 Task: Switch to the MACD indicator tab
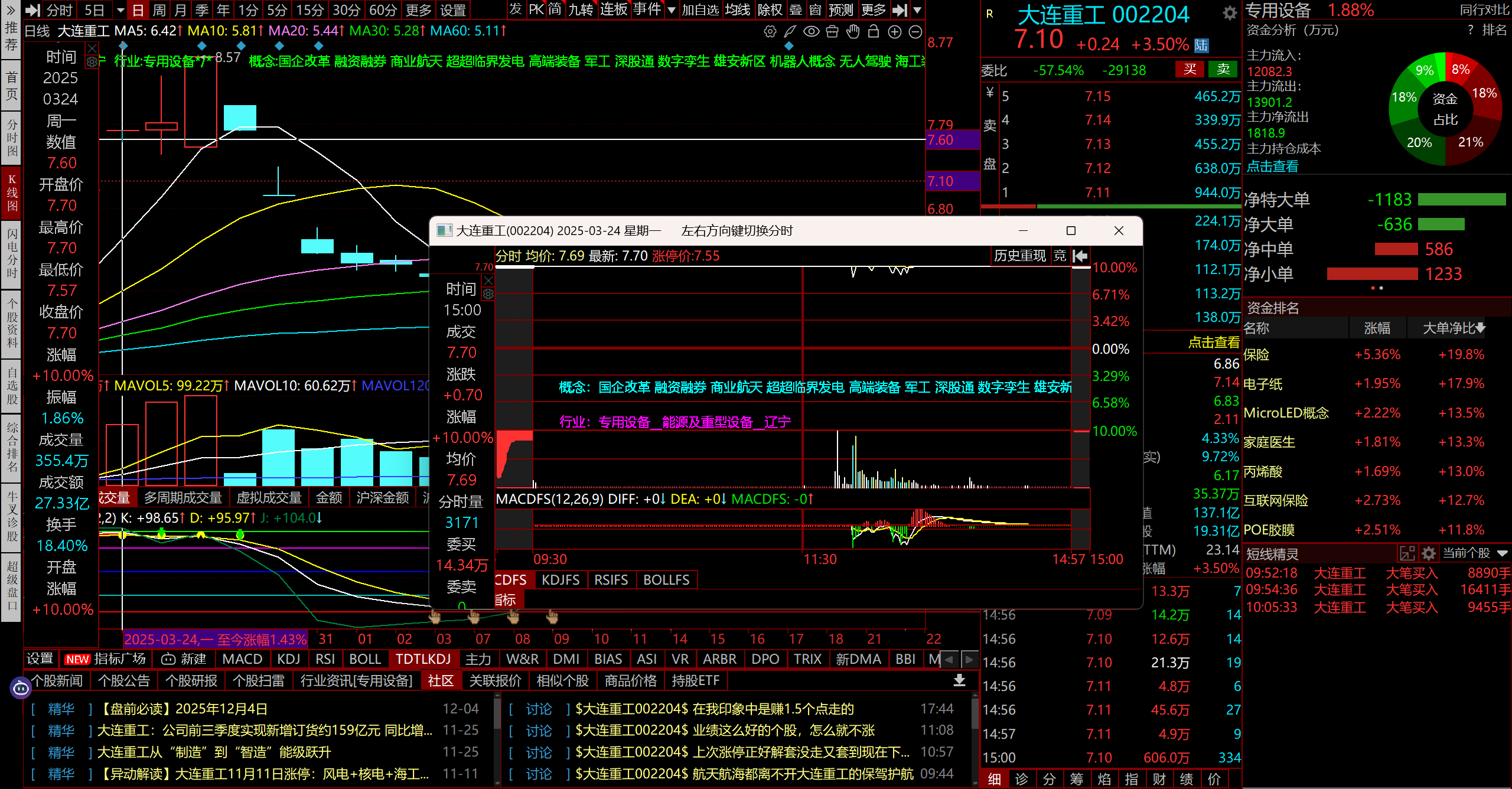[x=242, y=659]
